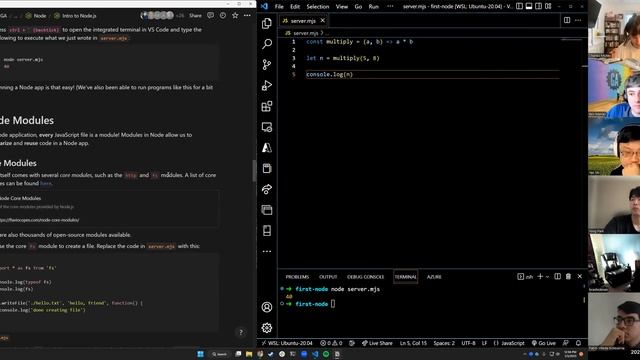Switch to the OUTPUT panel tab
This screenshot has height=360, width=640.
[x=328, y=277]
